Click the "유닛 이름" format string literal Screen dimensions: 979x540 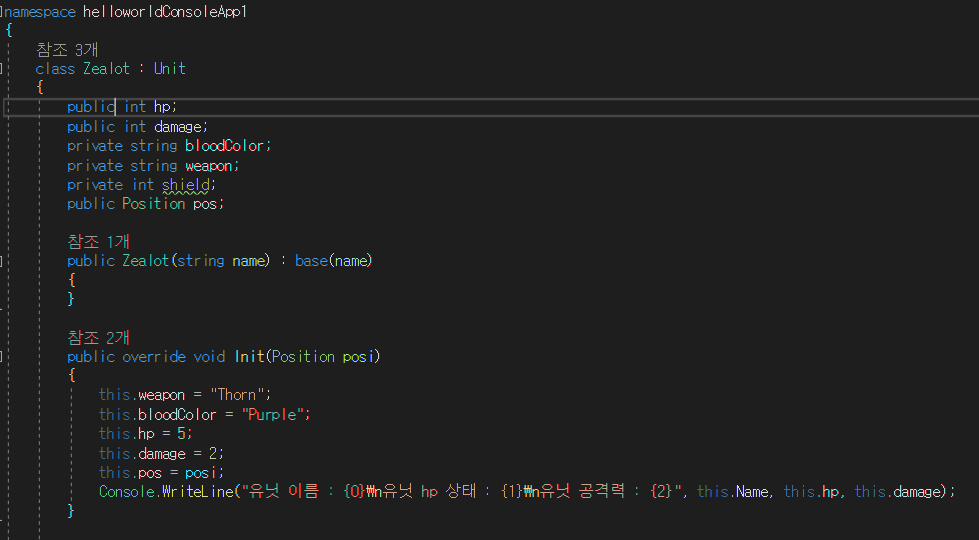461,492
